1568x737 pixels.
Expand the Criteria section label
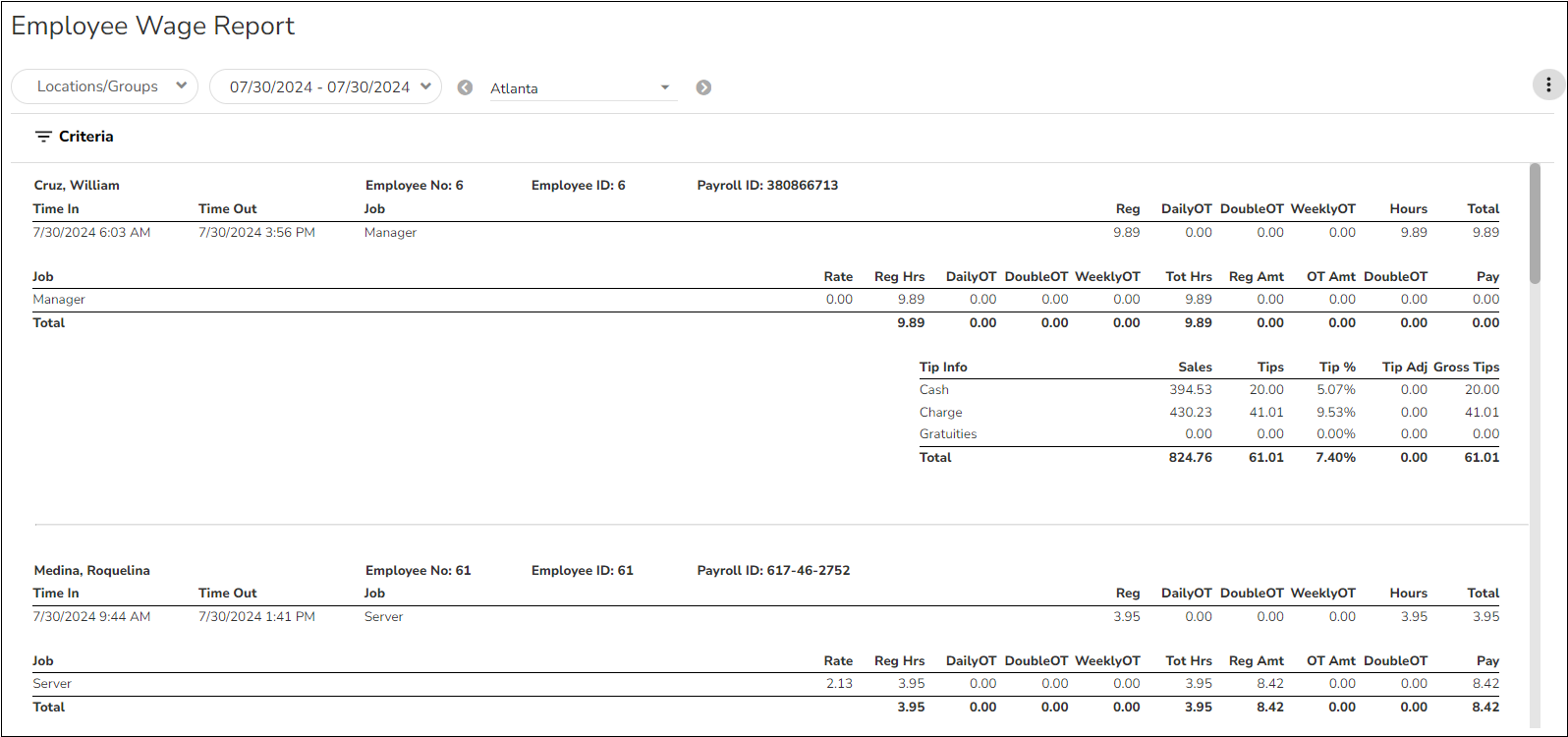tap(86, 137)
